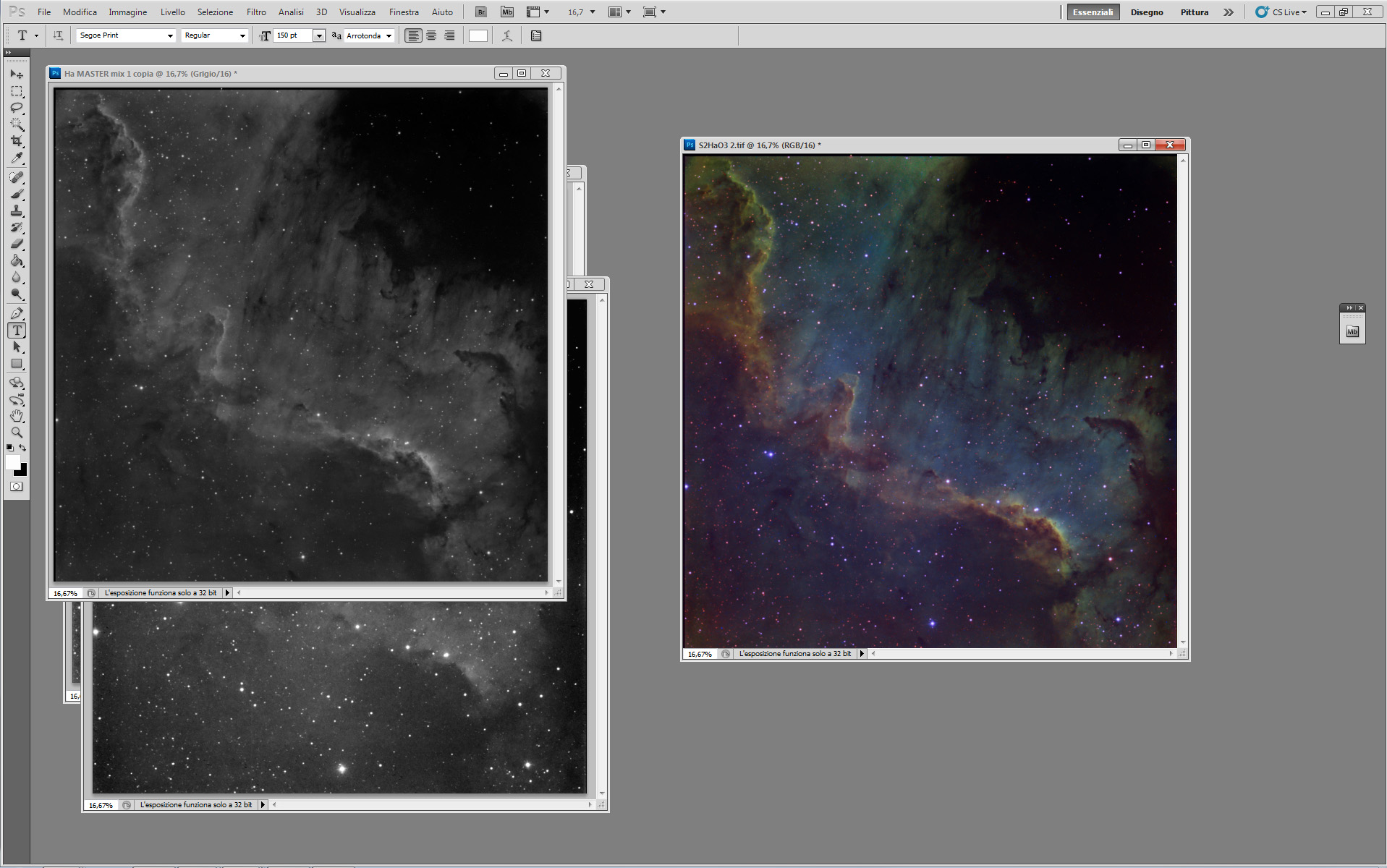Launch Mini Bridge from menu bar
Image resolution: width=1387 pixels, height=868 pixels.
click(x=507, y=12)
